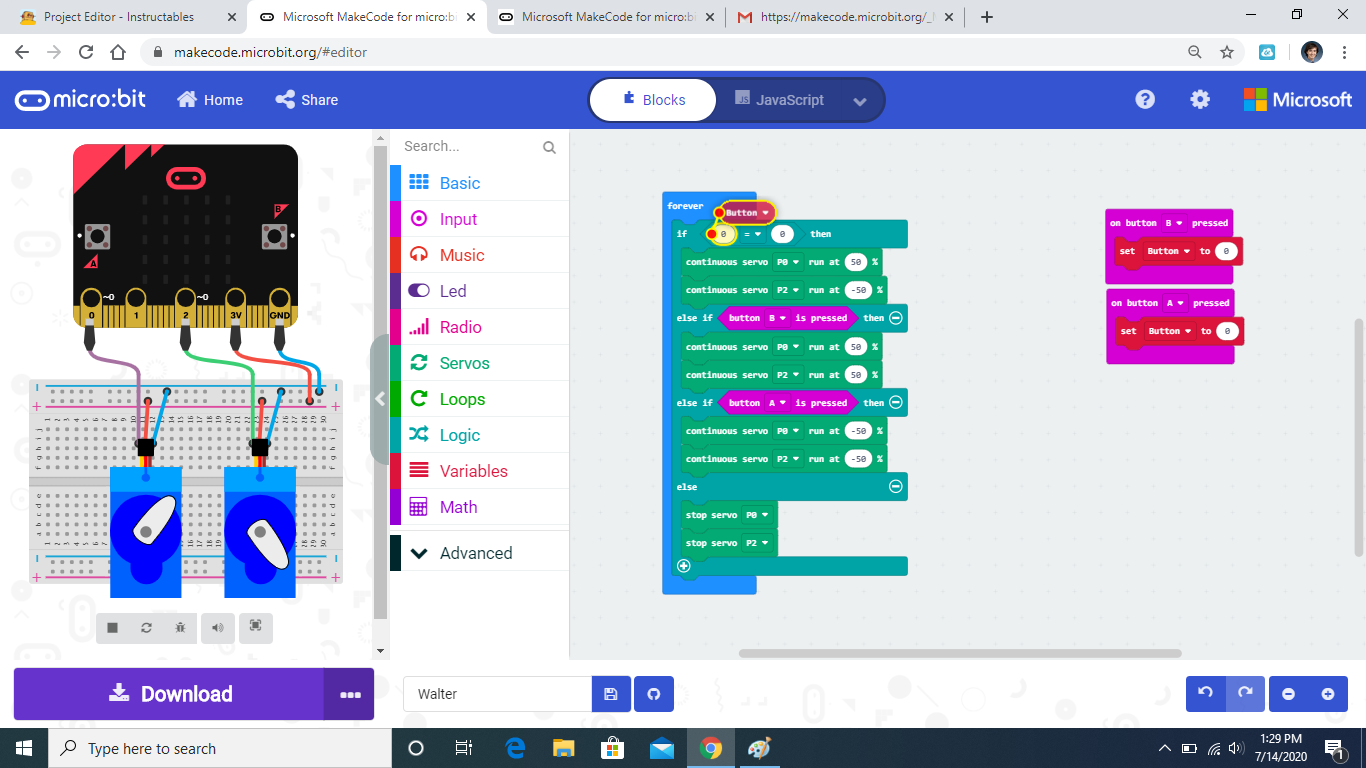Image resolution: width=1366 pixels, height=768 pixels.
Task: Open the Chrome zoom magnifier in the address bar
Action: (x=1194, y=52)
